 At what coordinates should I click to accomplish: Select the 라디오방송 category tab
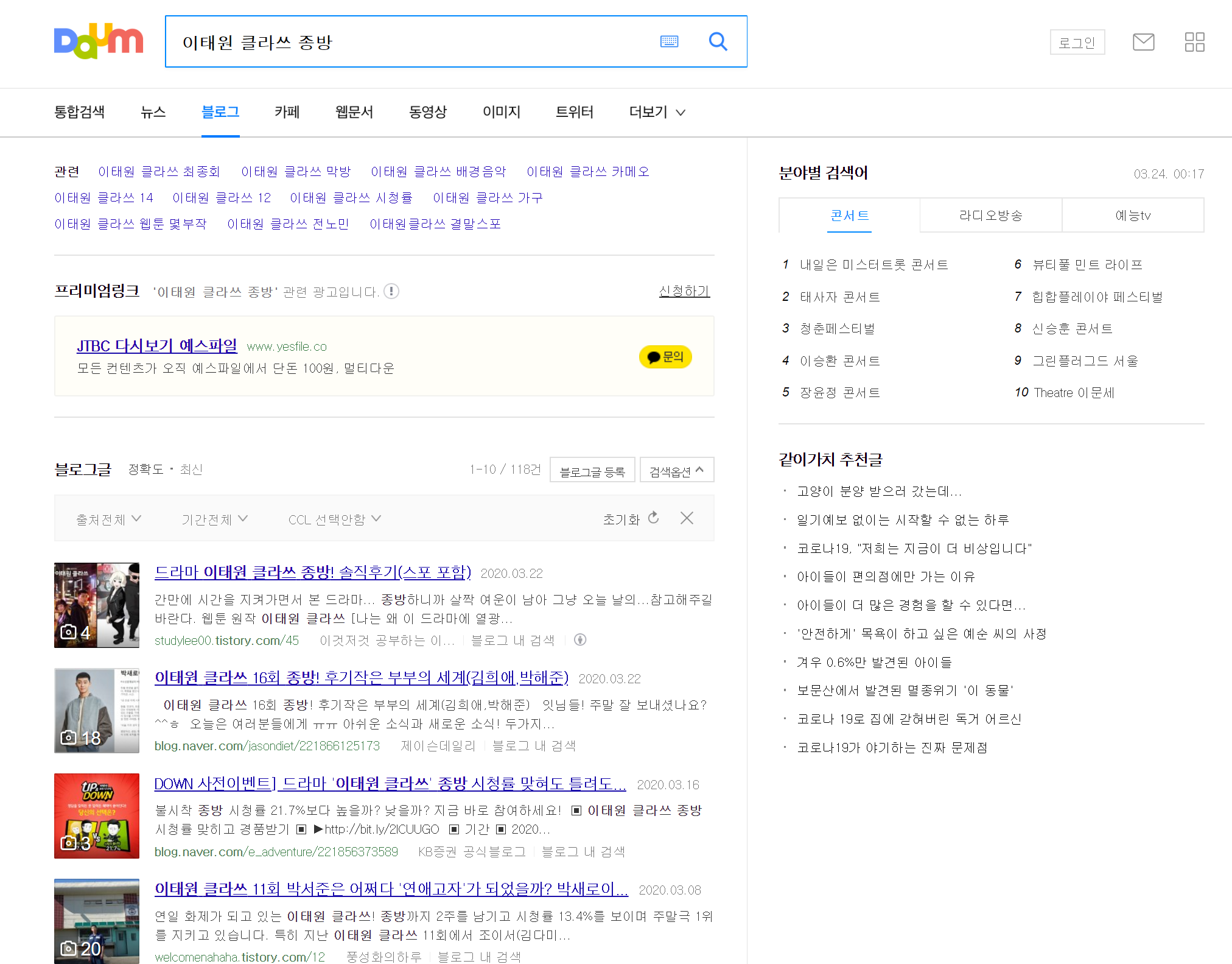990,216
